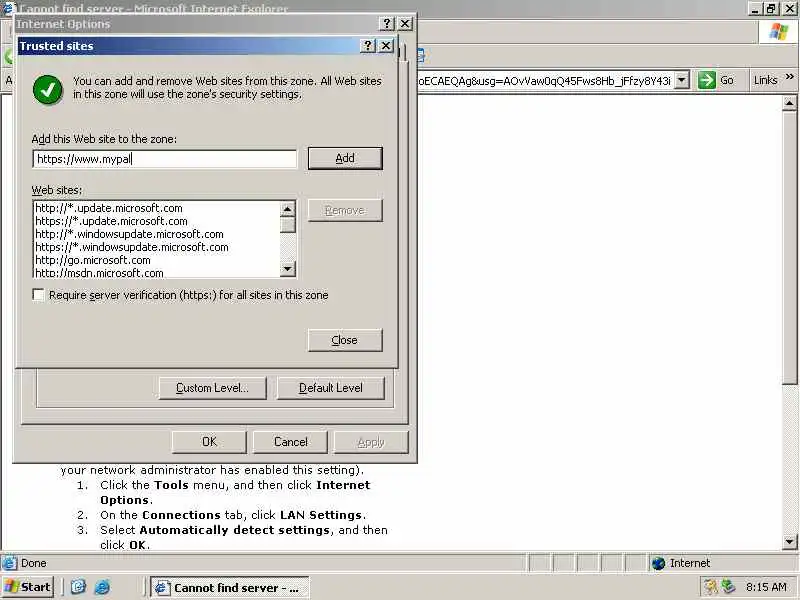
Task: Click the Web sites list scrollbar thumb
Action: (288, 224)
